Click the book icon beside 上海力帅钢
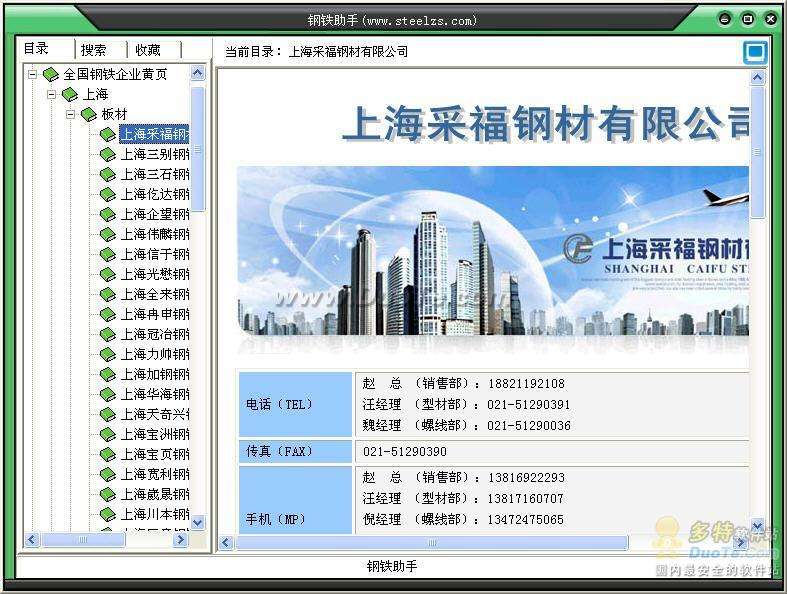Image resolution: width=787 pixels, height=594 pixels. click(108, 354)
